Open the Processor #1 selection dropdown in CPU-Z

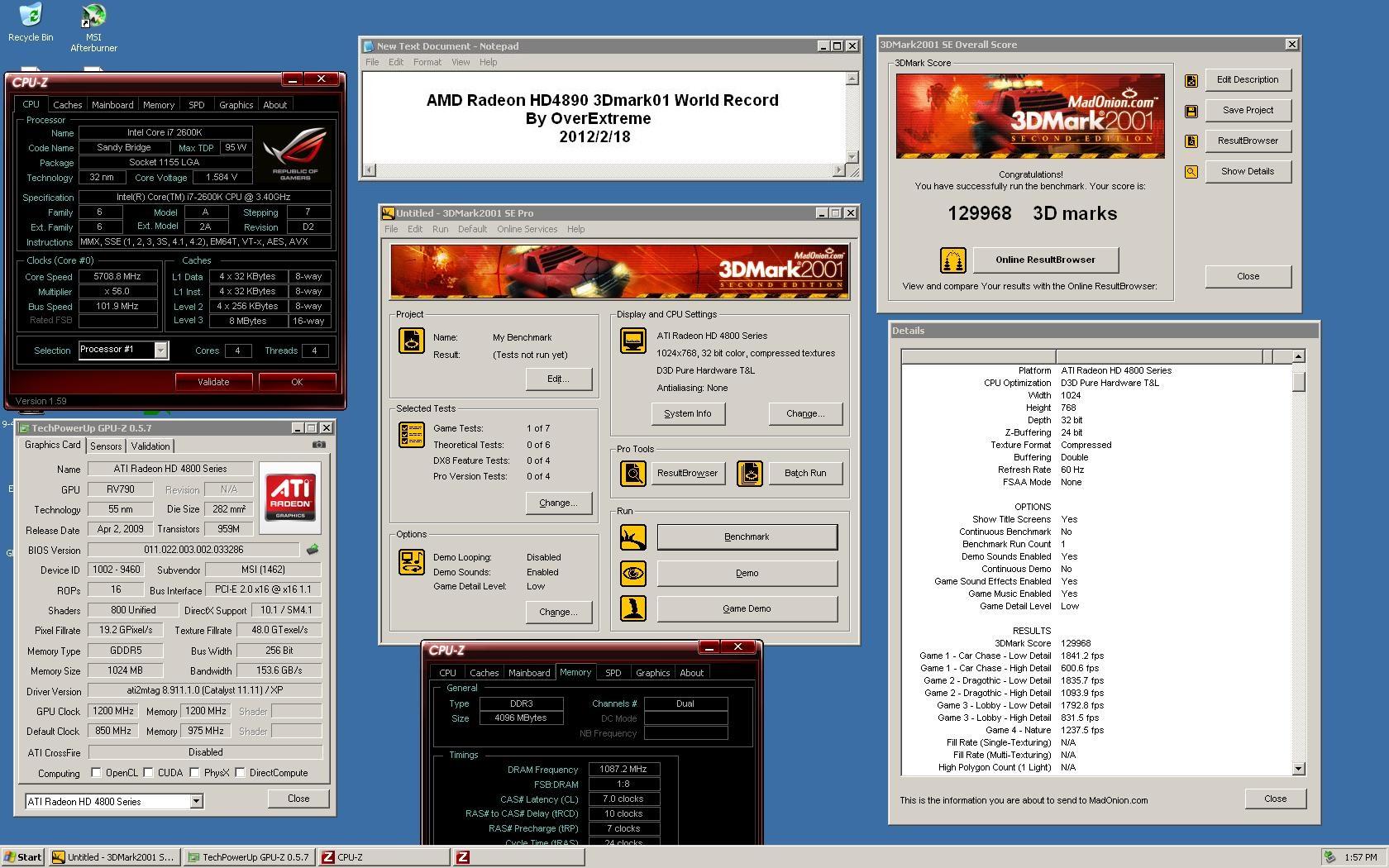point(160,351)
